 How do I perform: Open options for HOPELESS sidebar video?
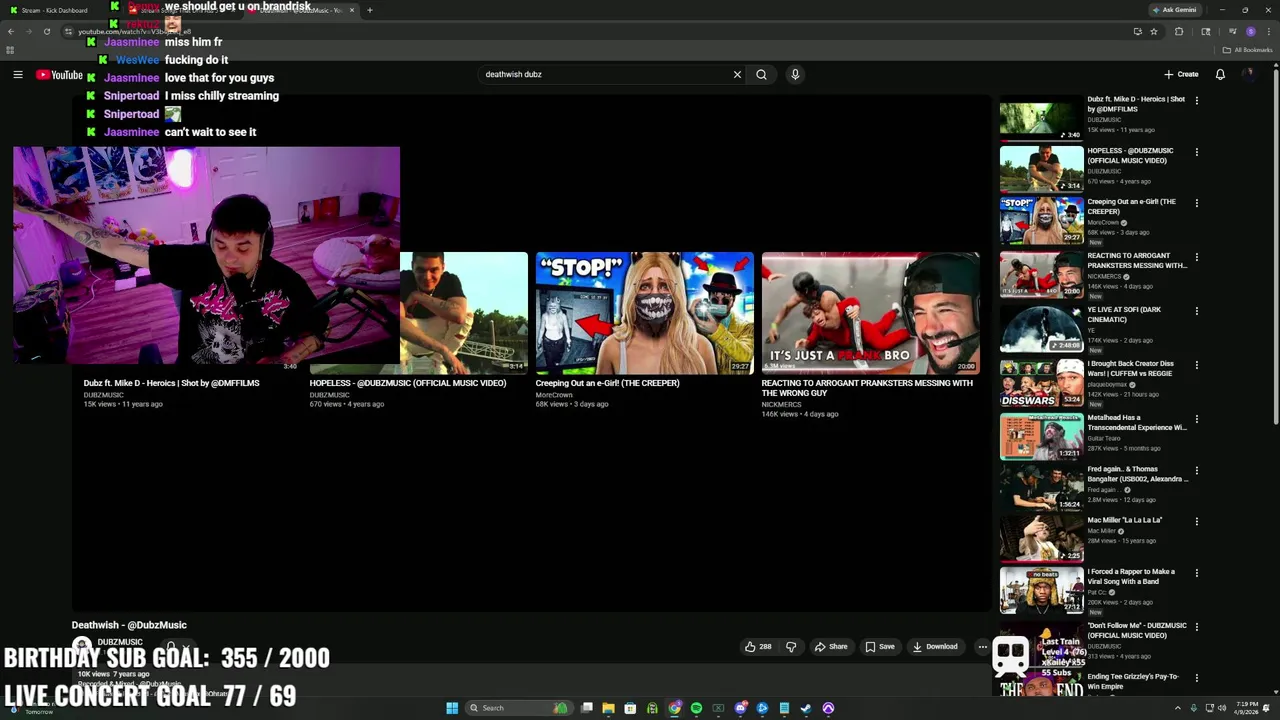pyautogui.click(x=1196, y=152)
